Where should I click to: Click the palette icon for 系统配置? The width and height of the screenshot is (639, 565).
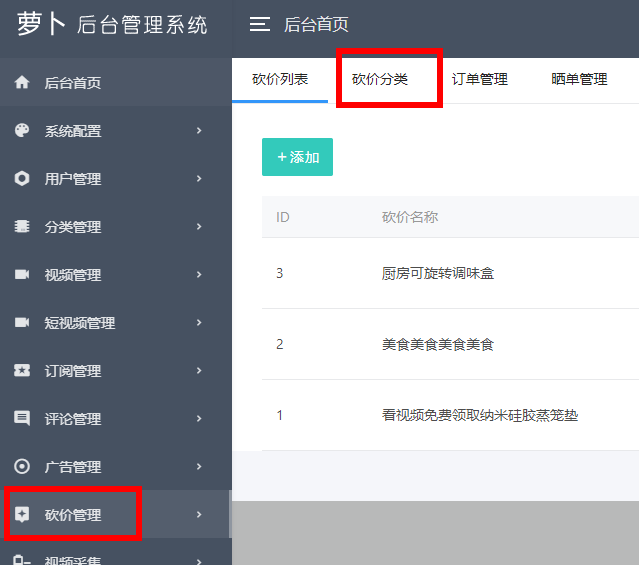click(x=22, y=130)
